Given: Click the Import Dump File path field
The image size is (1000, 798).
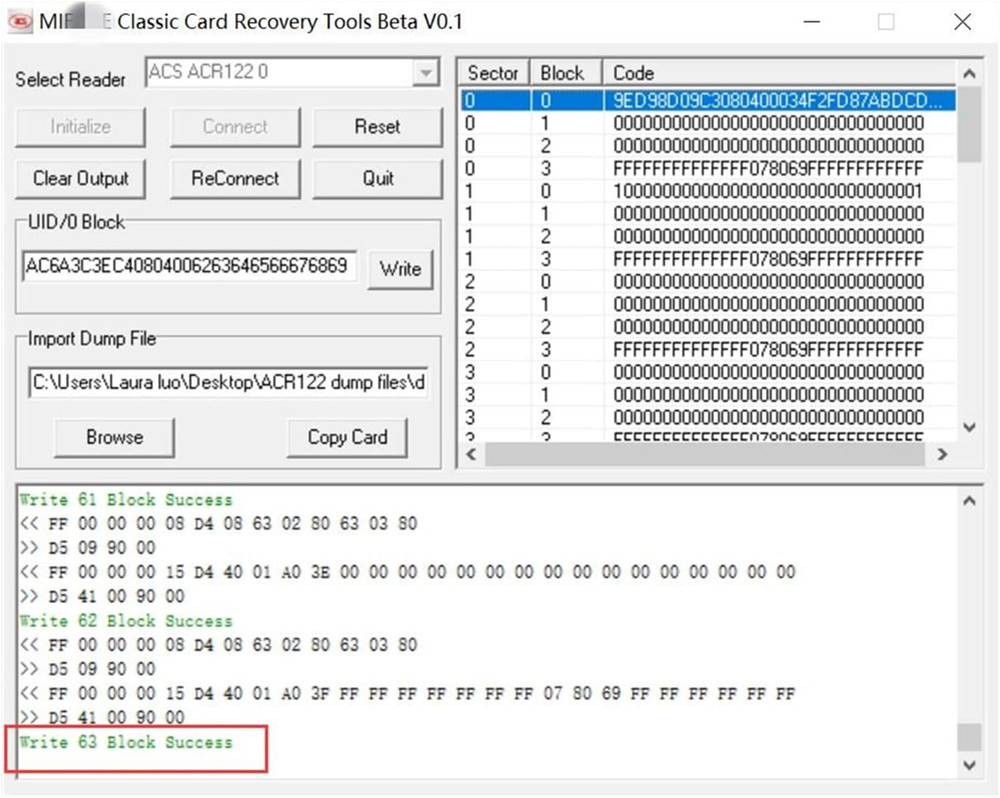Looking at the screenshot, I should coord(229,383).
